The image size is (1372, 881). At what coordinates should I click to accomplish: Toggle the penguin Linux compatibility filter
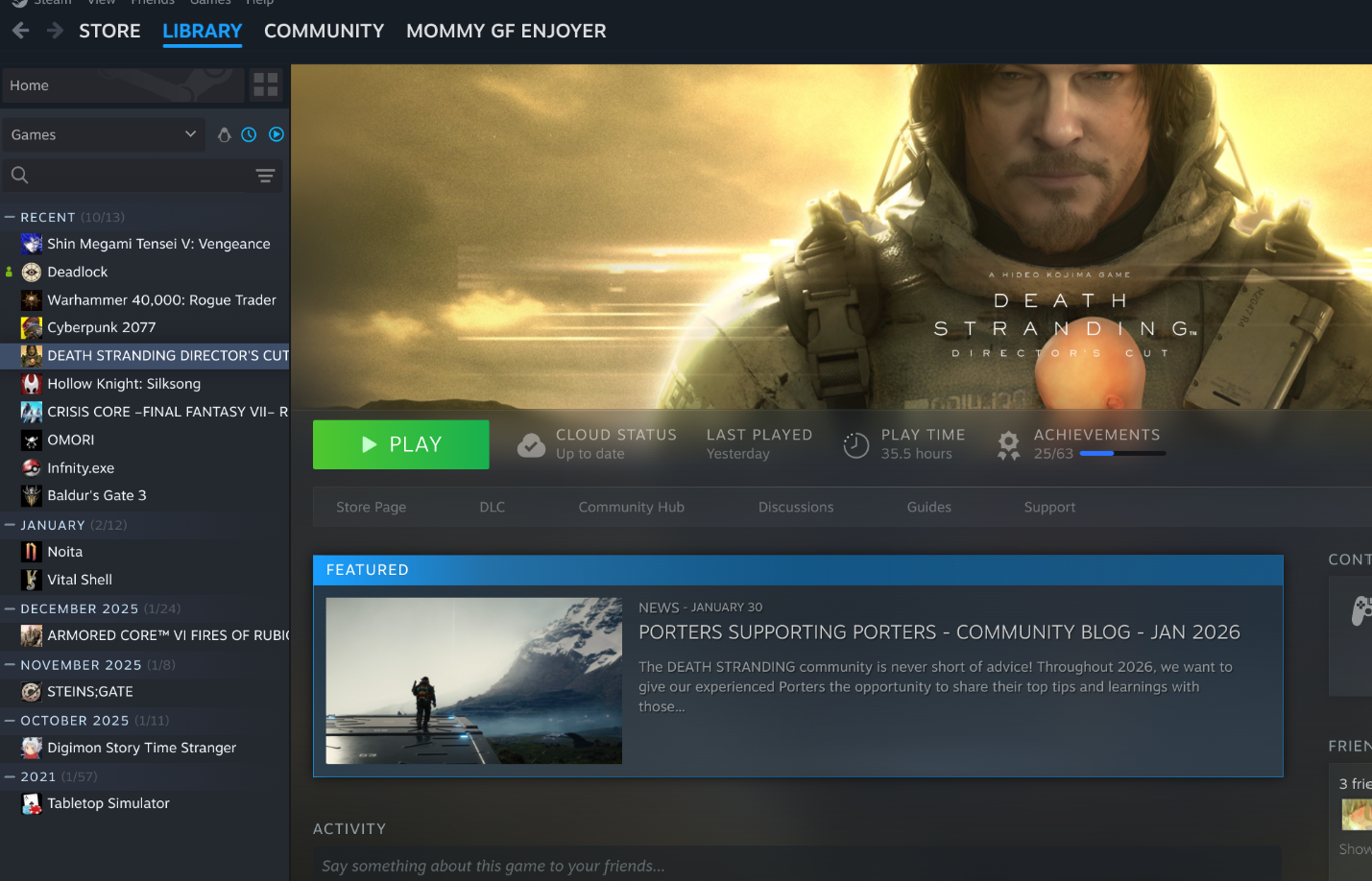tap(224, 134)
